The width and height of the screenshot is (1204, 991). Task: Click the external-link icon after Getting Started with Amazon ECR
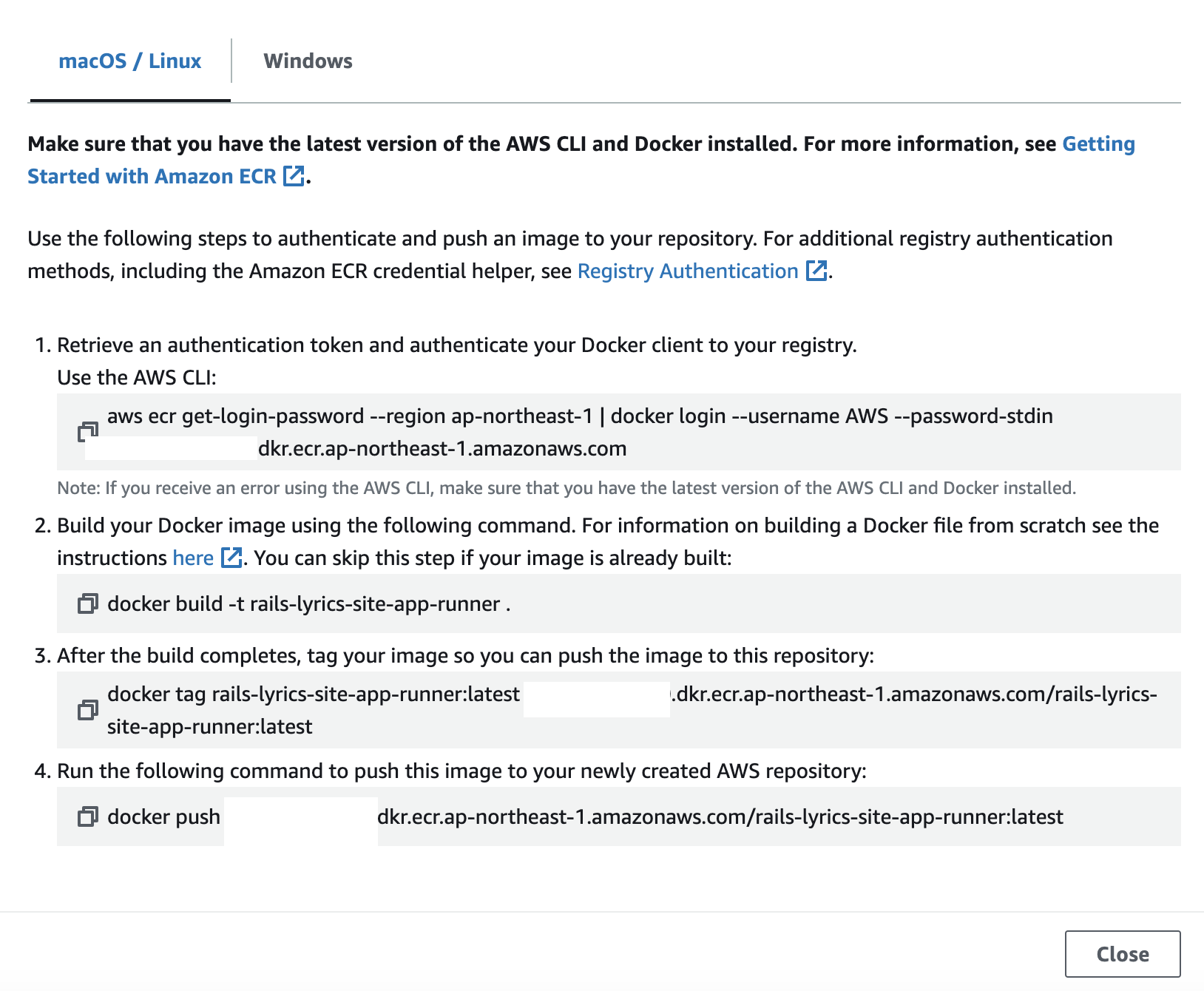(294, 176)
